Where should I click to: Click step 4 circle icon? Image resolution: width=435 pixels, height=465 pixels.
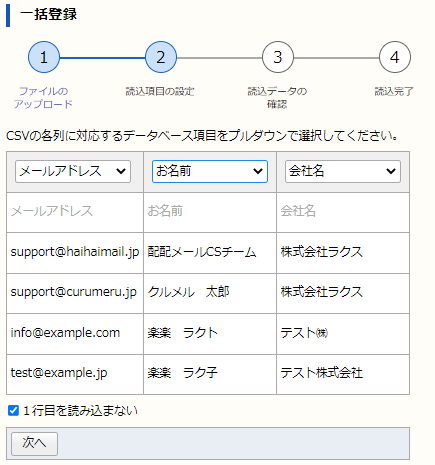tap(395, 57)
